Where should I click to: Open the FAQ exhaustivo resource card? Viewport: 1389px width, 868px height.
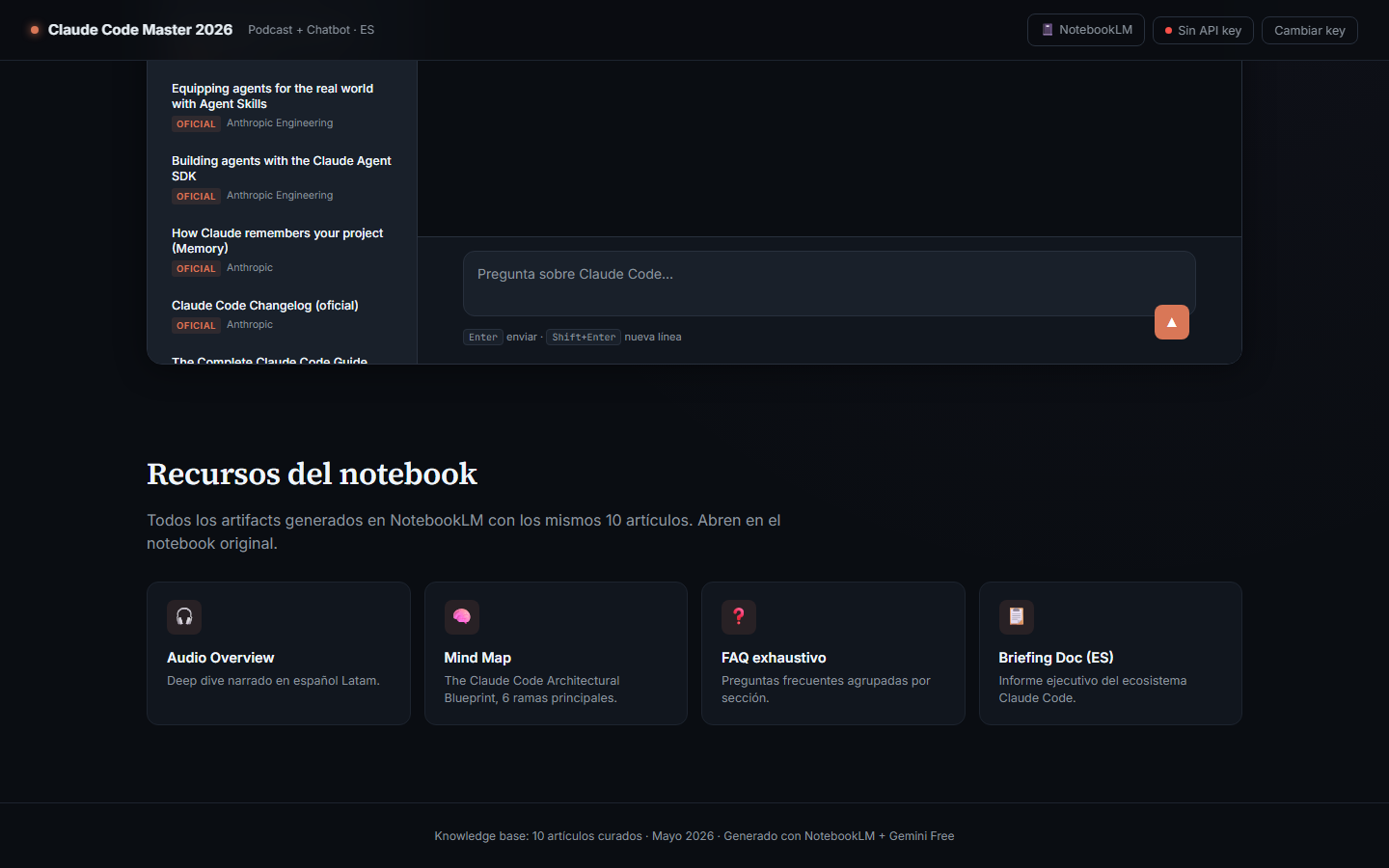pos(833,653)
